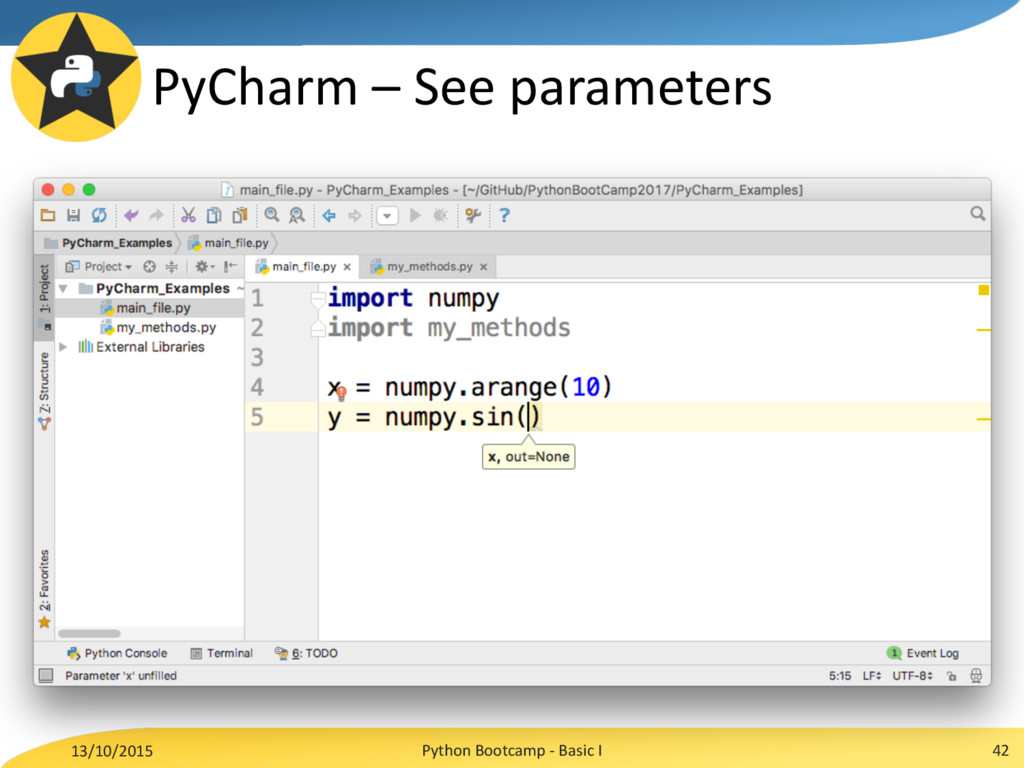
Task: Collapse imports with the line 1 fold marker
Action: [318, 300]
